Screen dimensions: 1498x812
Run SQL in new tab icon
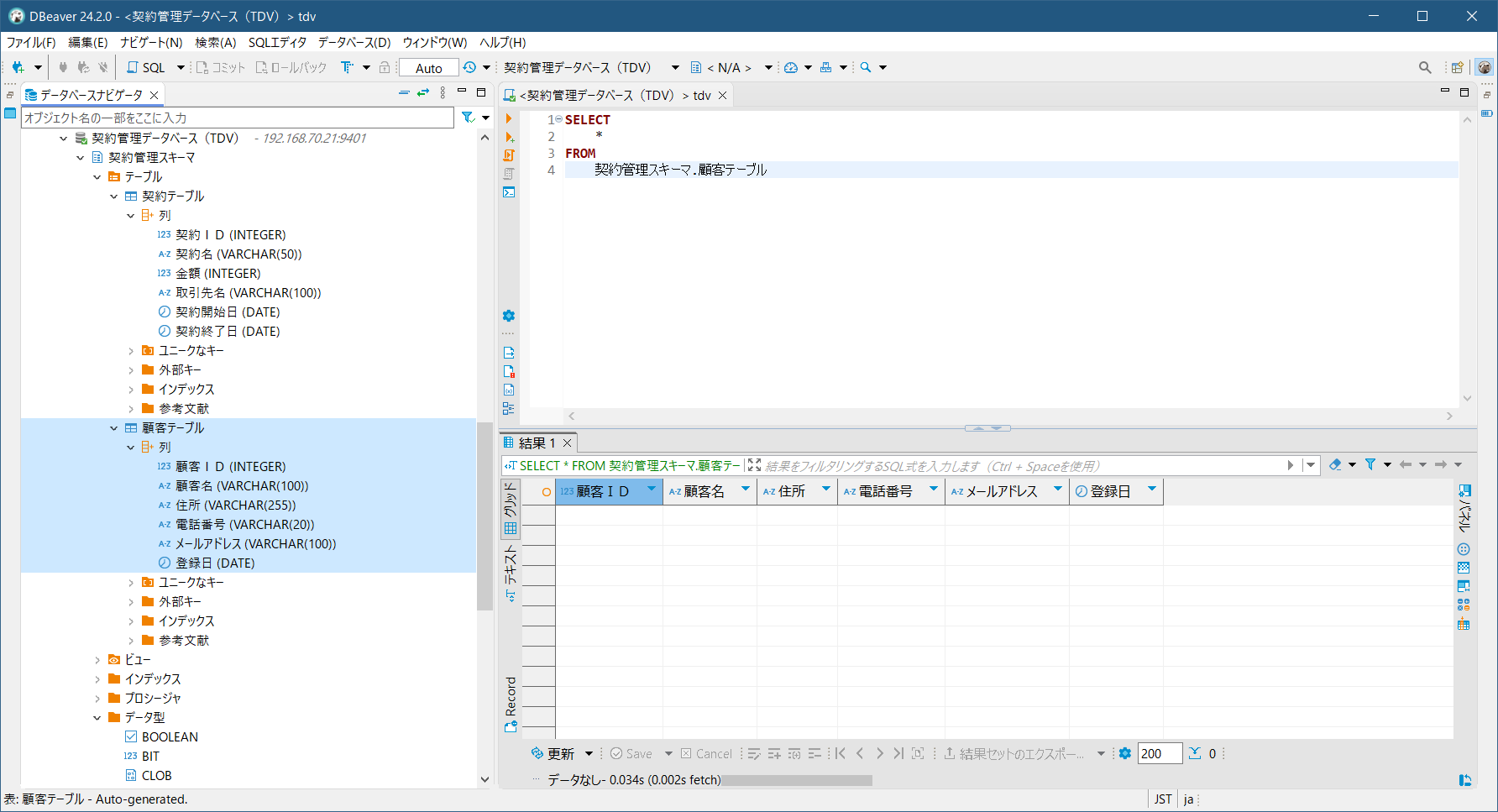point(509,137)
